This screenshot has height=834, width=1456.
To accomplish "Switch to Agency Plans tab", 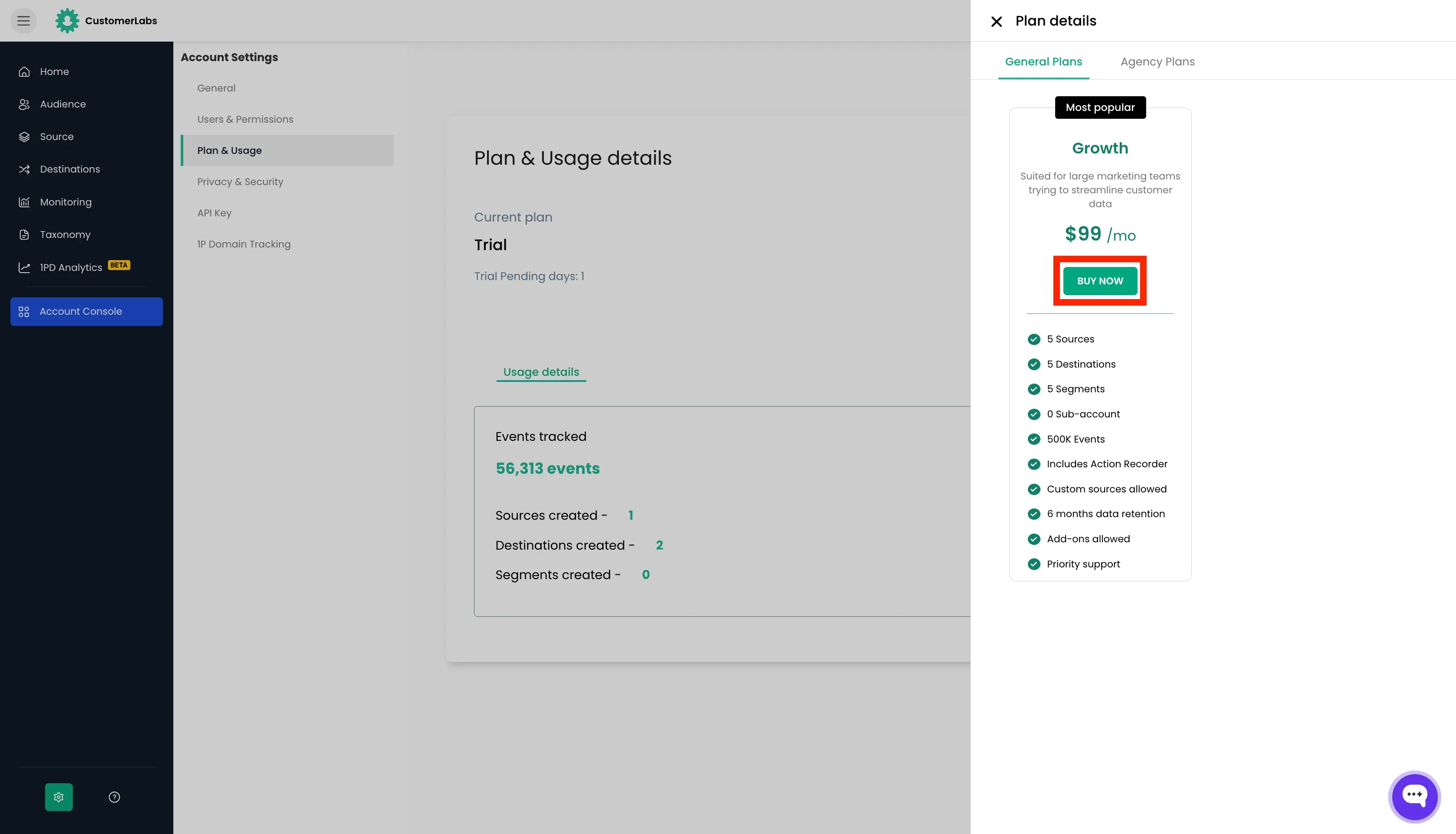I will tap(1157, 62).
